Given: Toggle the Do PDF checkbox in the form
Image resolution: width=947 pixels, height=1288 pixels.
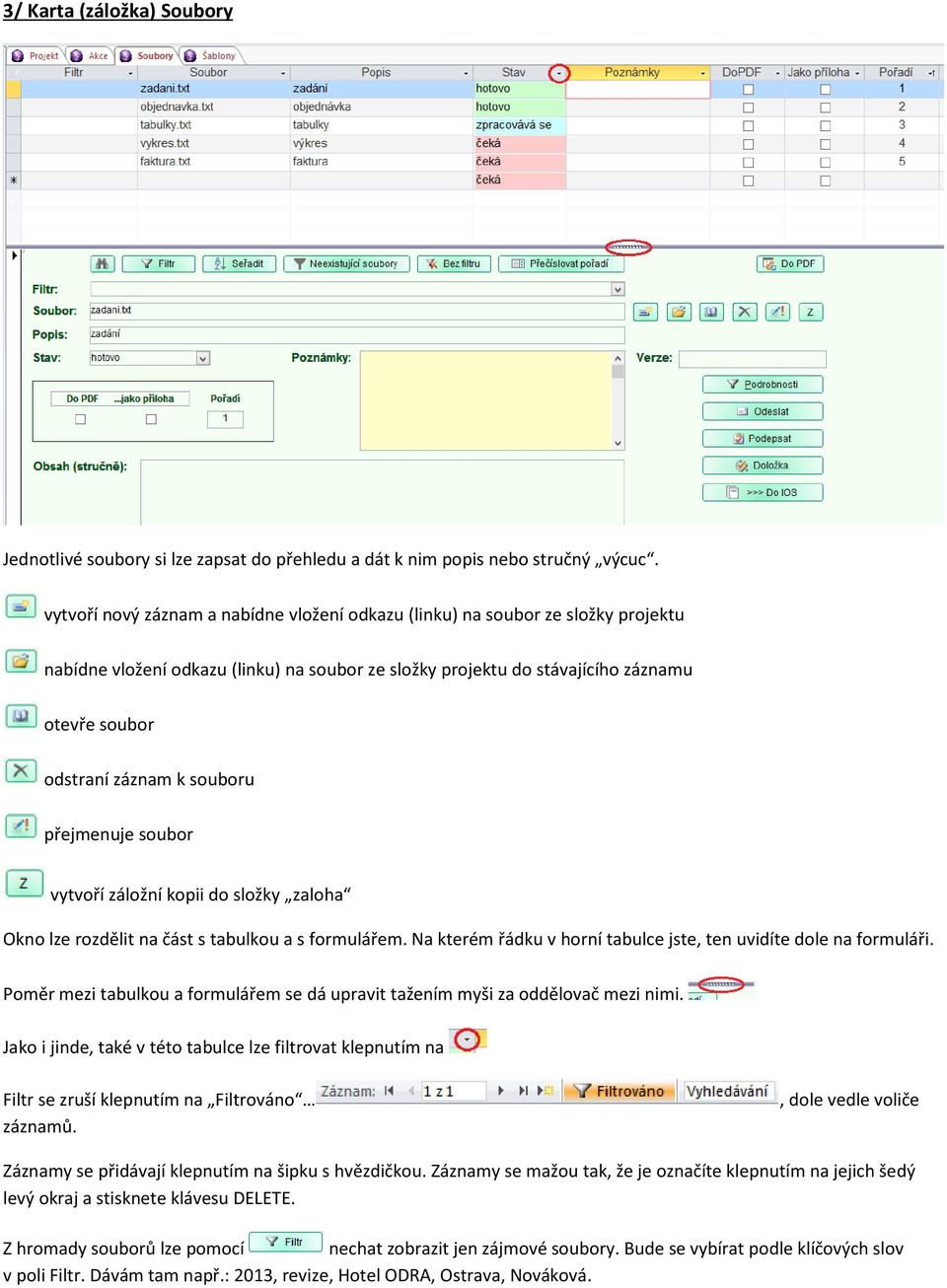Looking at the screenshot, I should (81, 419).
